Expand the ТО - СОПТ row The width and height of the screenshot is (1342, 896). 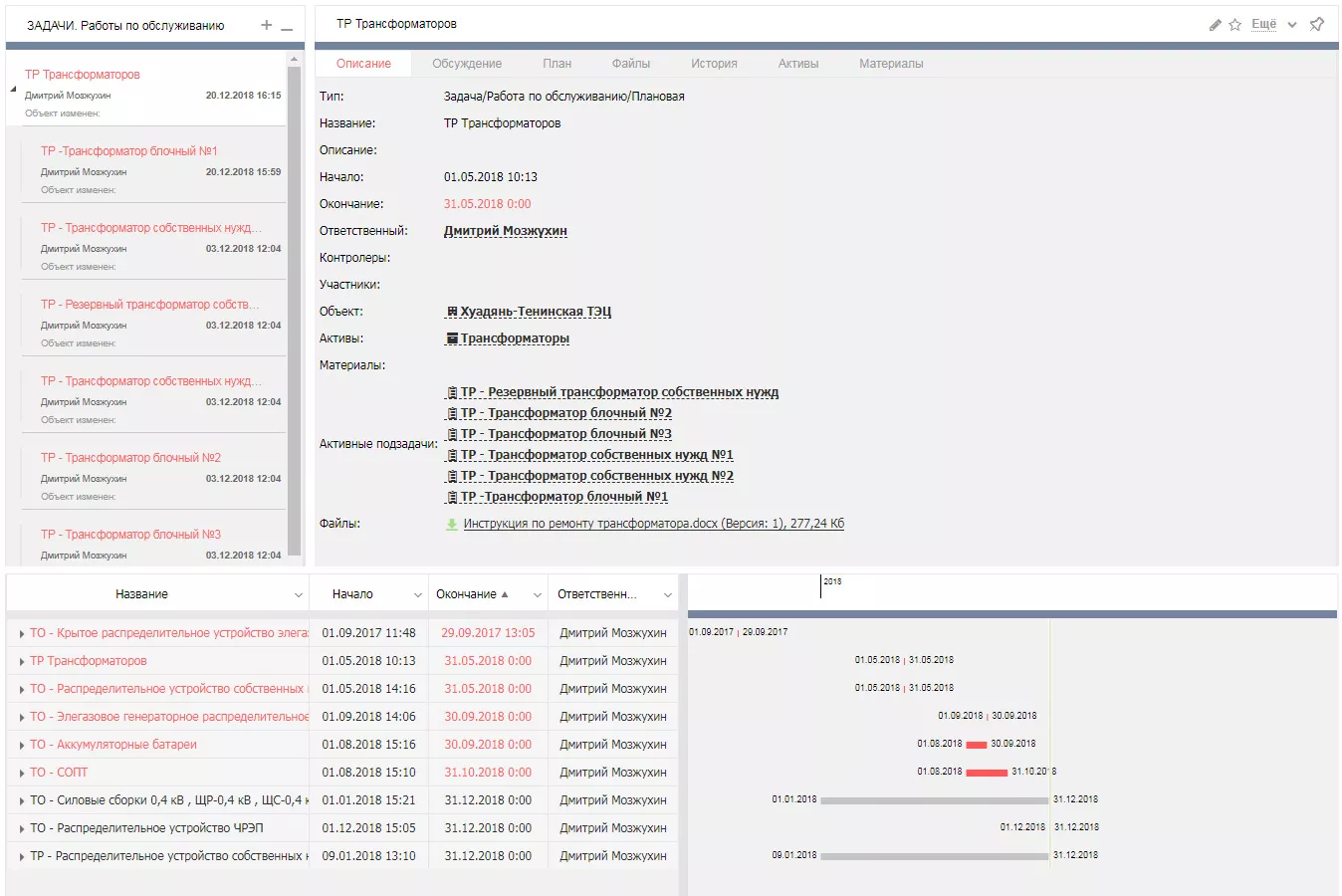click(x=21, y=773)
